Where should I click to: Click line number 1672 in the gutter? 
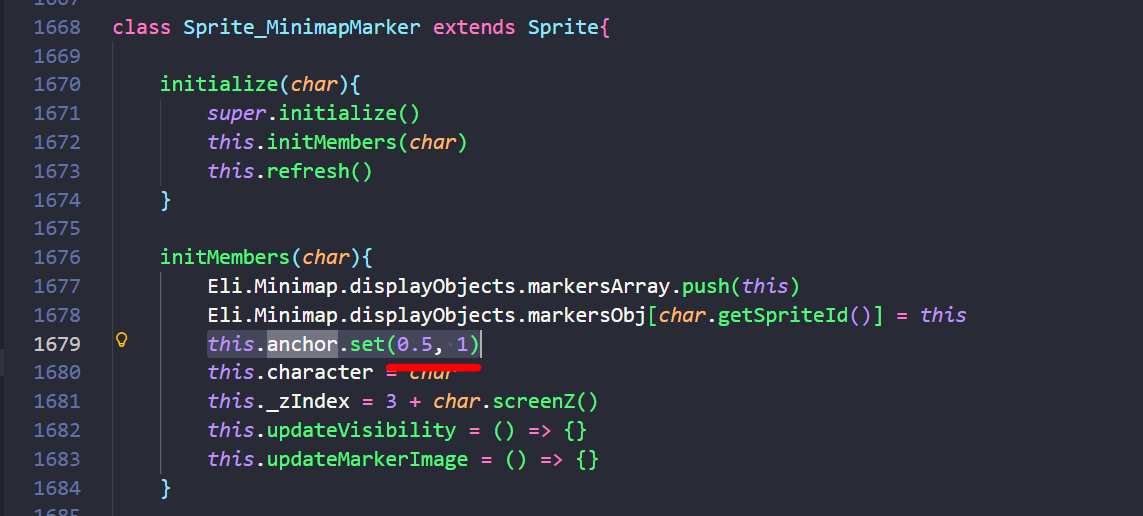58,142
